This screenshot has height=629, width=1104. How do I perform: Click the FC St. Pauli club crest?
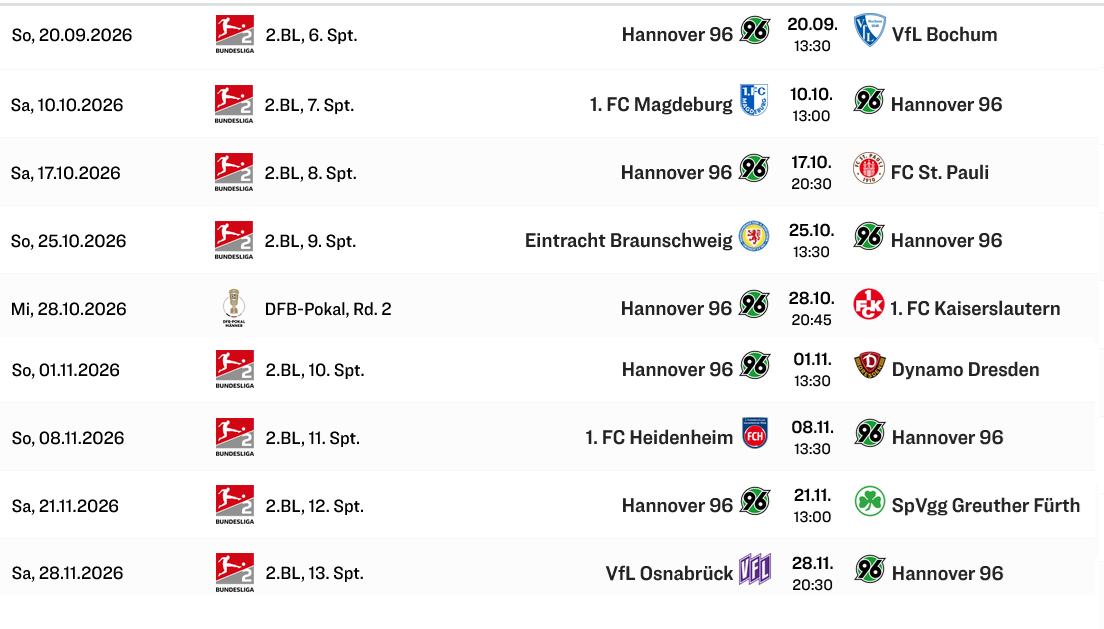coord(868,168)
